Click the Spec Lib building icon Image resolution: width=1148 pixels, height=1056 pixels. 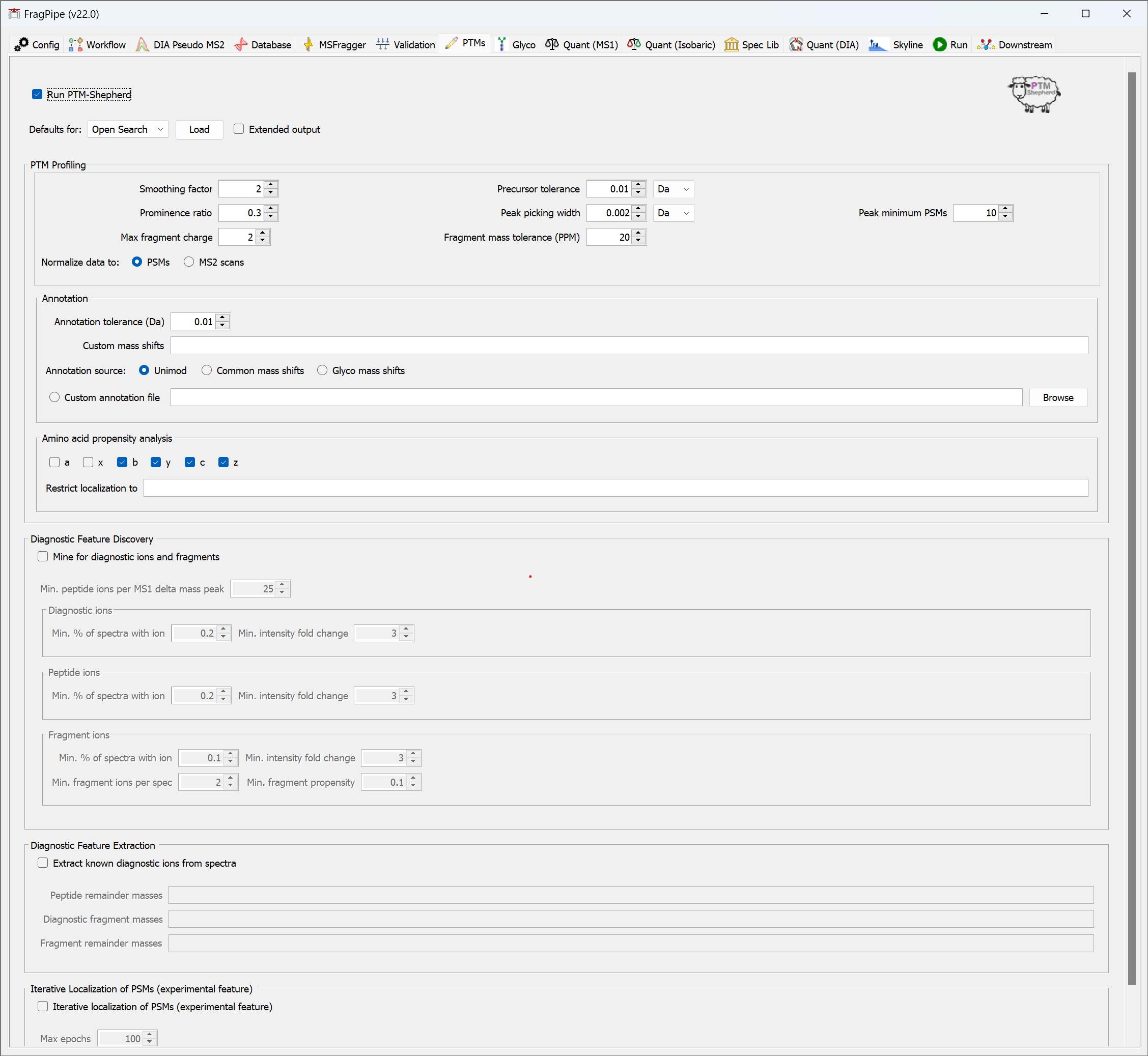[731, 45]
